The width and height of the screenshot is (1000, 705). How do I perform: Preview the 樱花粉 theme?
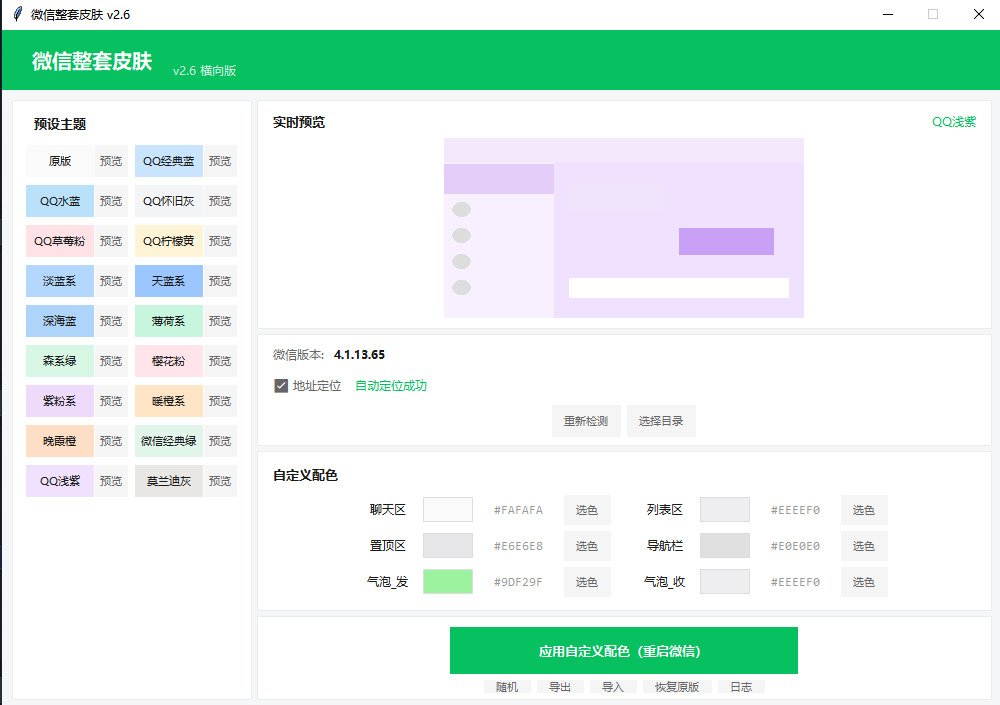tap(220, 361)
